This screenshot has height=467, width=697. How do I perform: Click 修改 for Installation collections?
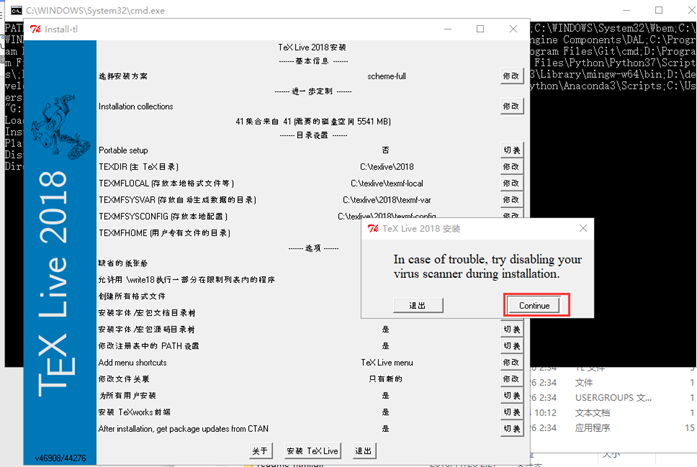point(511,106)
